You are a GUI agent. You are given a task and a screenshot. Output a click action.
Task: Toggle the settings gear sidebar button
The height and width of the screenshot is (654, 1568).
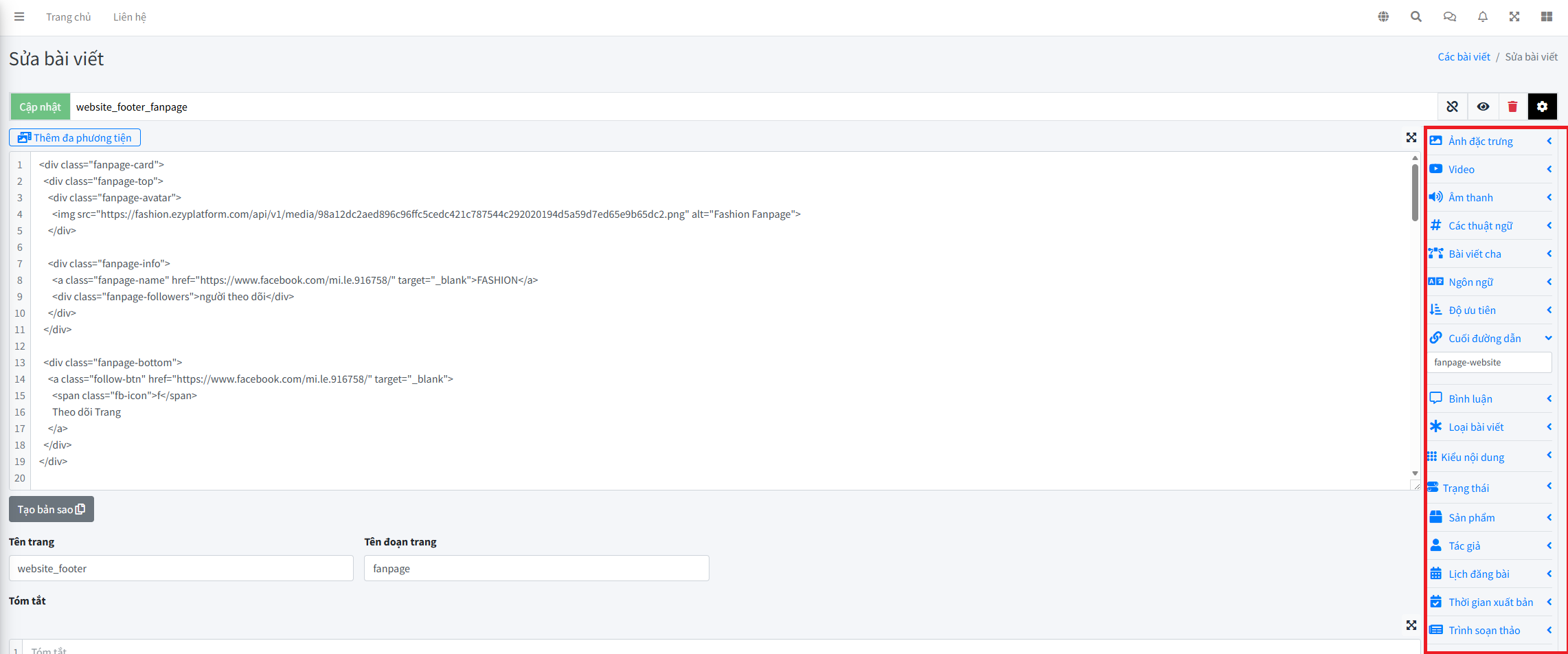[x=1542, y=106]
